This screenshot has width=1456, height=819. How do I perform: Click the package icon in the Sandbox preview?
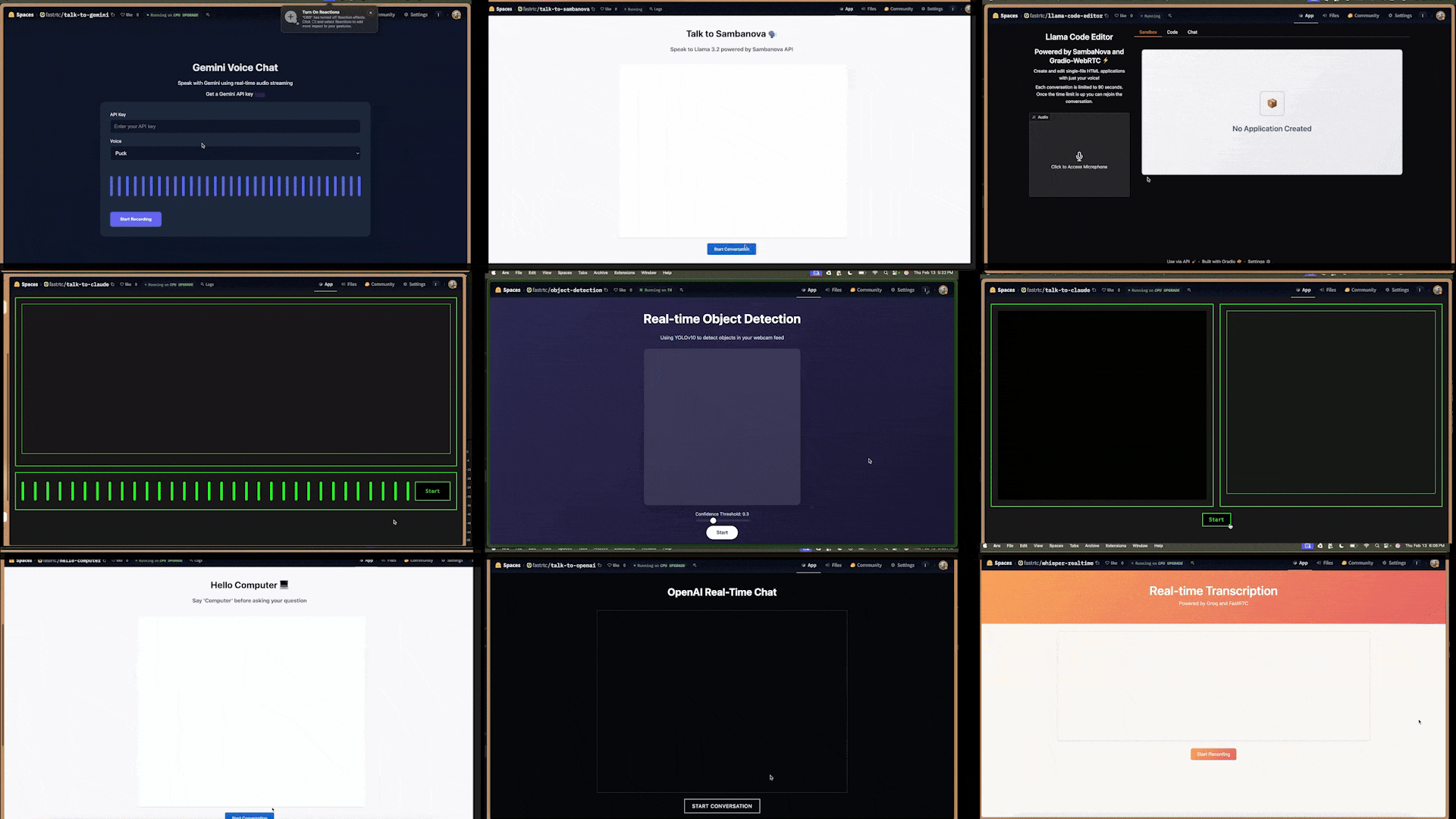point(1272,103)
